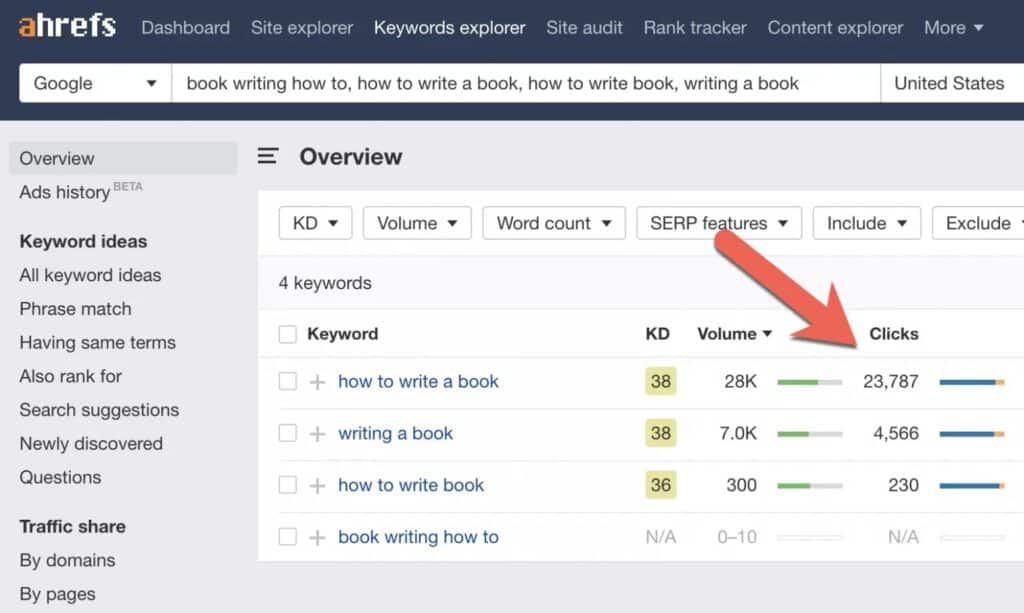Add 'writing a book' with plus icon
Screen dimensions: 1024x613
[317, 433]
